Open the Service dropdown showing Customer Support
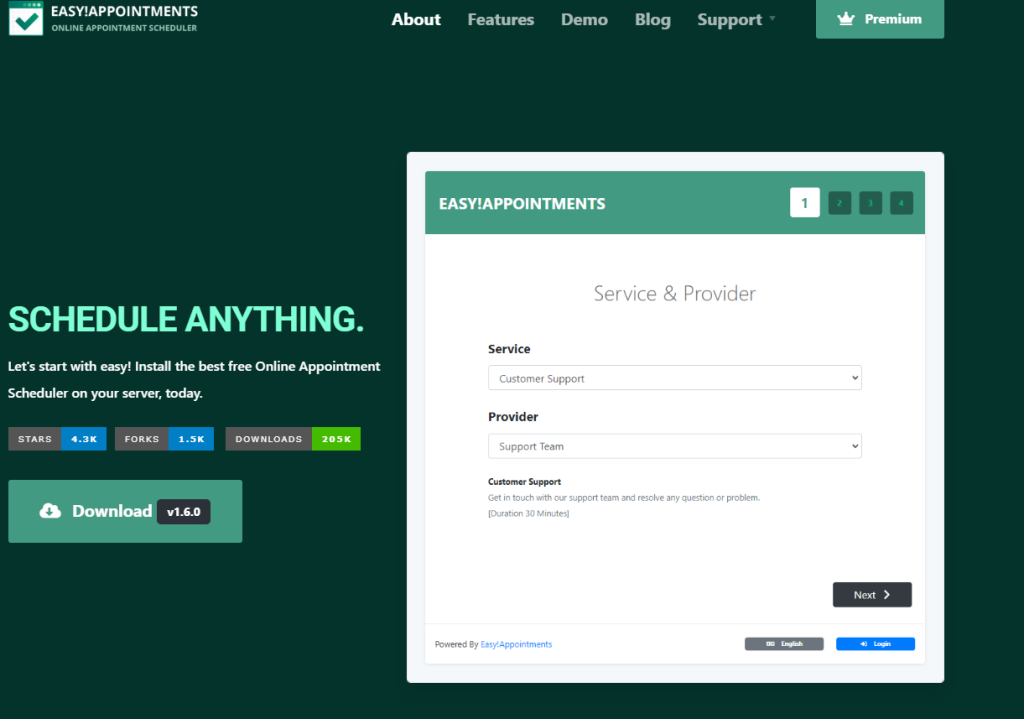 675,378
